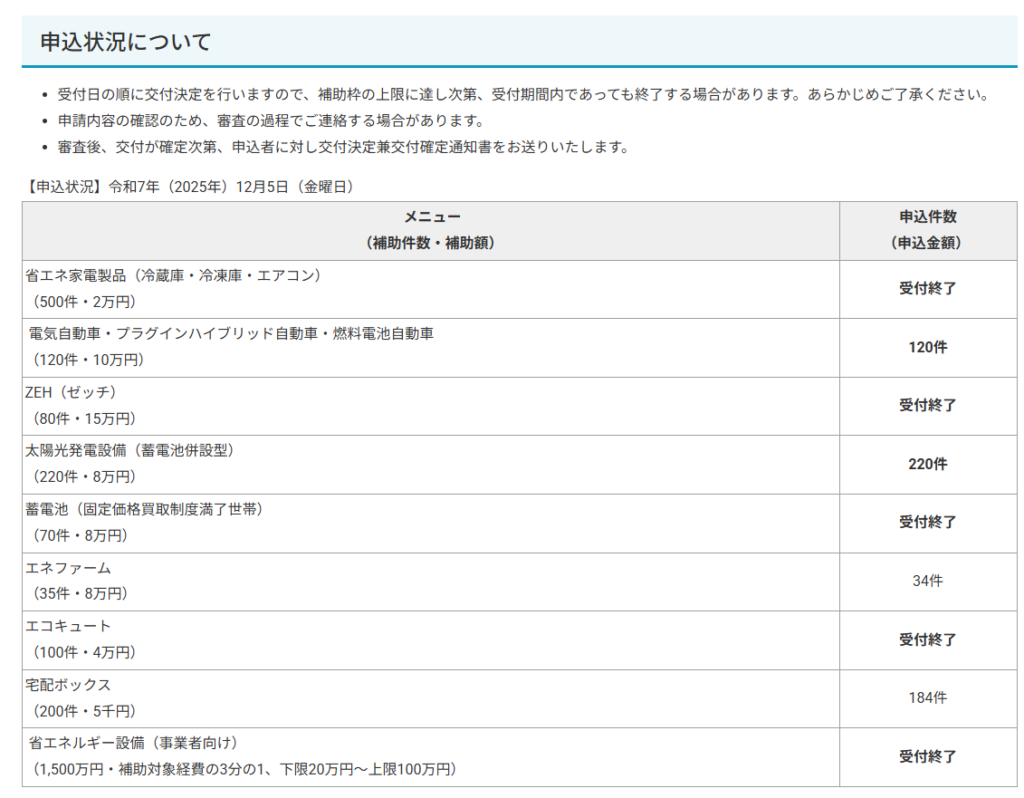Select the 太陽光発電設備（蓄電池併設型）entry
The height and width of the screenshot is (798, 1024).
click(130, 451)
